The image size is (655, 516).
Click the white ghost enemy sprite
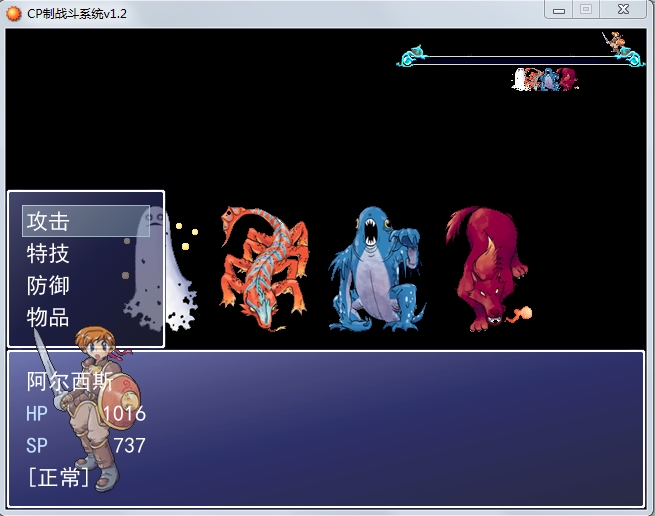tap(161, 267)
